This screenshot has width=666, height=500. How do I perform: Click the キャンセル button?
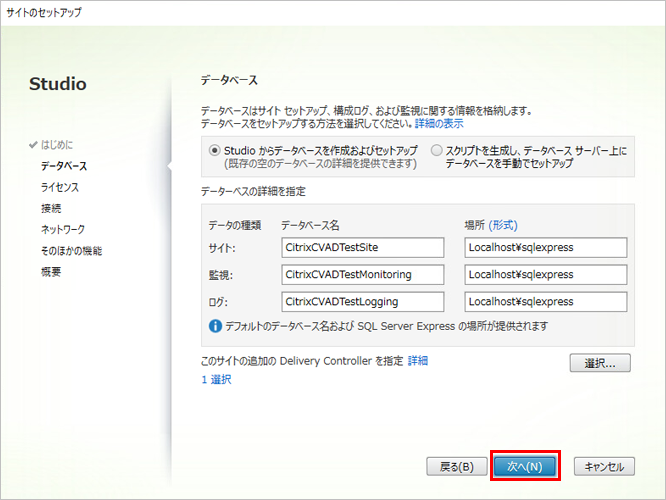coord(603,466)
